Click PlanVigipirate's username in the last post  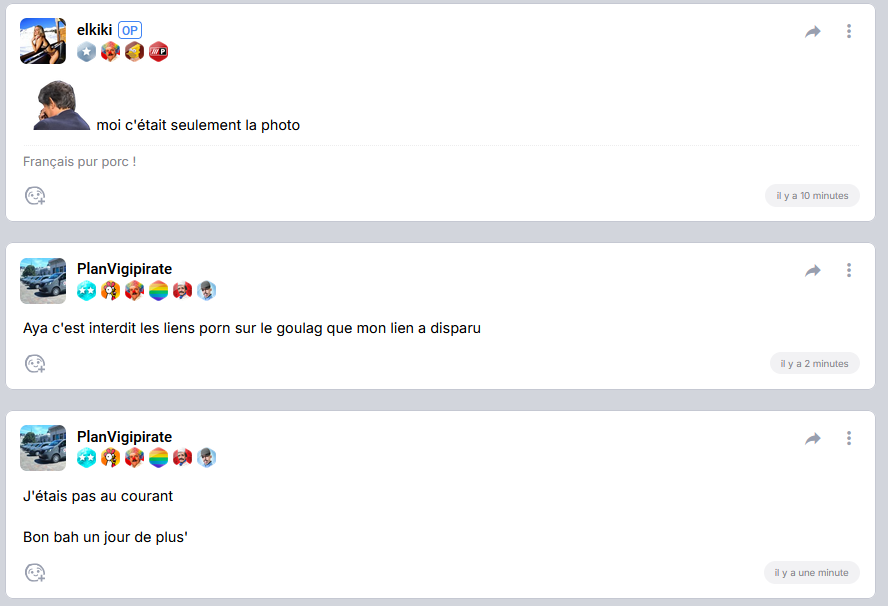click(125, 437)
